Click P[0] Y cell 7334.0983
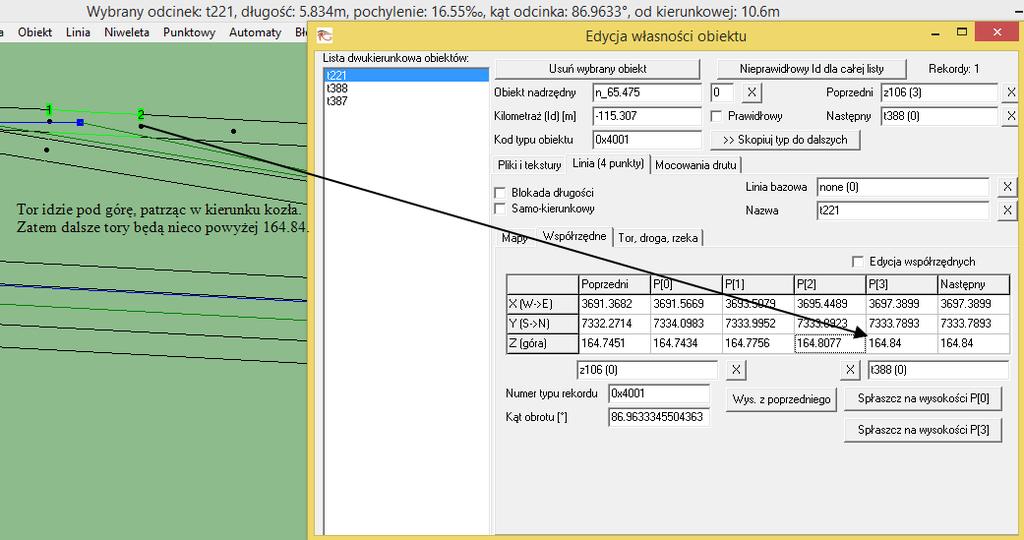Viewport: 1024px width, 540px height. click(686, 323)
